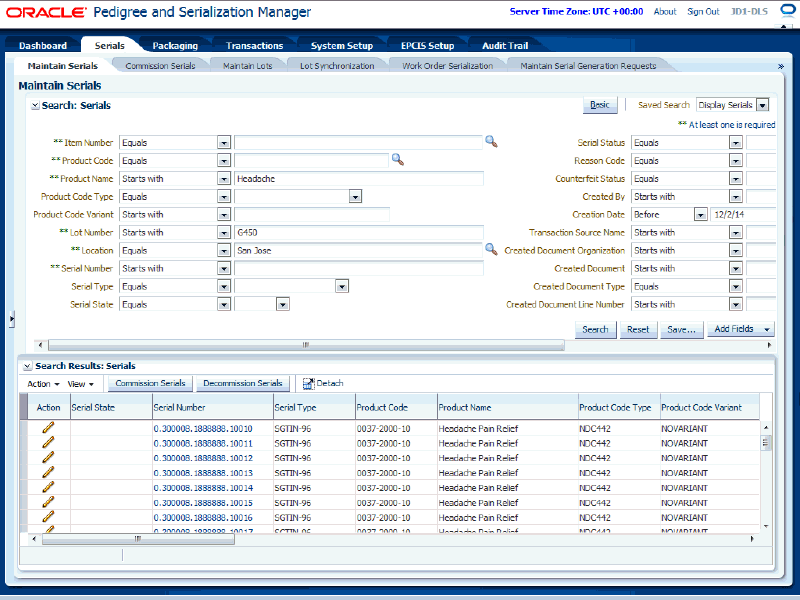The height and width of the screenshot is (600, 800).
Task: Open serial number 0.300008.1888888.10010 link
Action: [203, 429]
